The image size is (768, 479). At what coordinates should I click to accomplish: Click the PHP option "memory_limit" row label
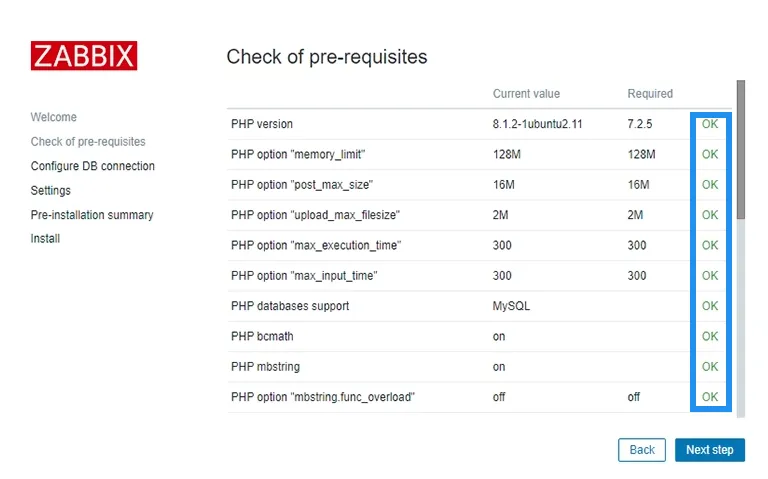298,154
